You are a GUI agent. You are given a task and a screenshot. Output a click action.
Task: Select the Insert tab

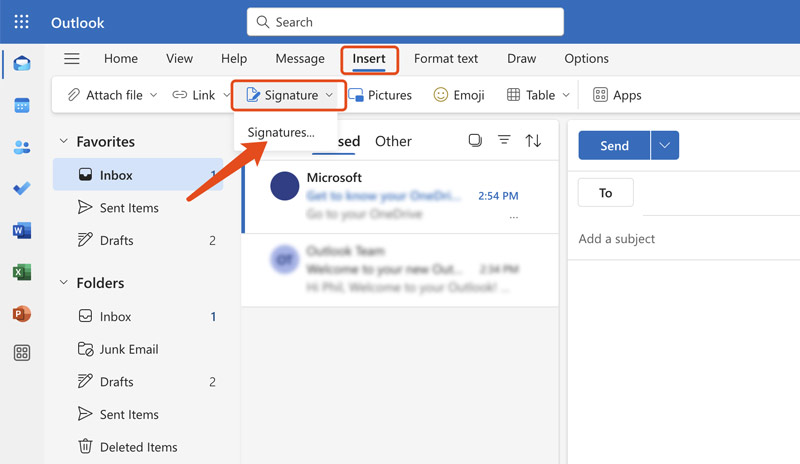pyautogui.click(x=369, y=59)
